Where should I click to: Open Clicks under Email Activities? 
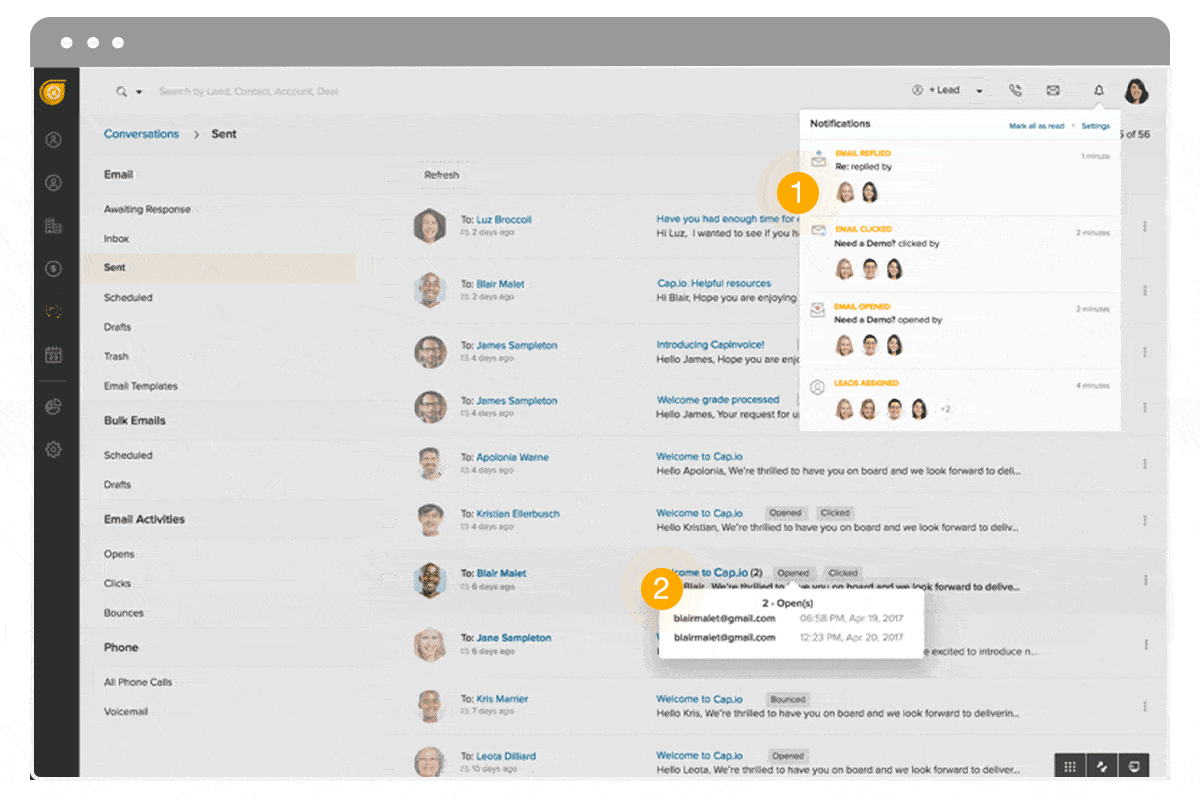click(118, 583)
